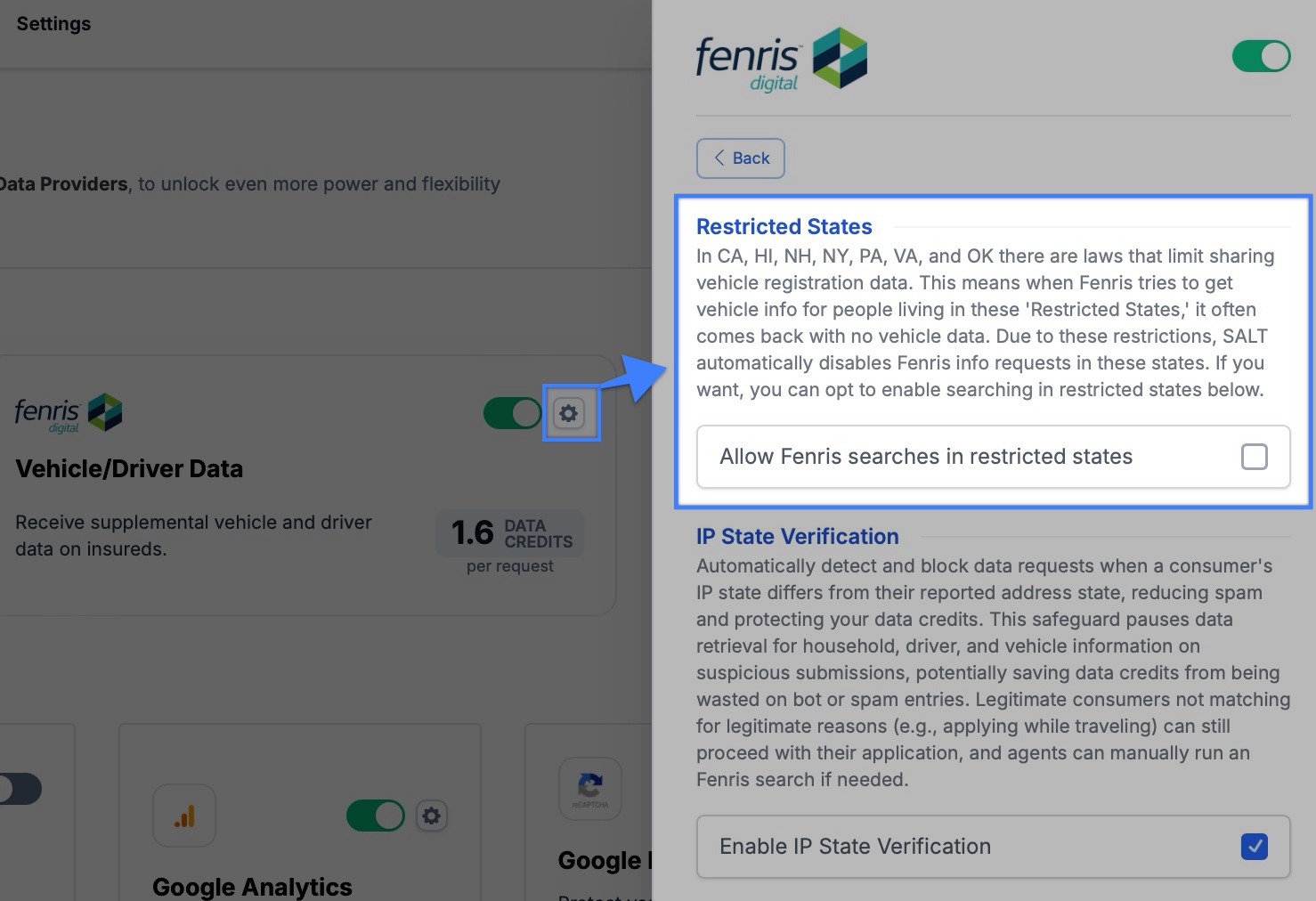Click the 1.6 Data Credits badge

512,533
